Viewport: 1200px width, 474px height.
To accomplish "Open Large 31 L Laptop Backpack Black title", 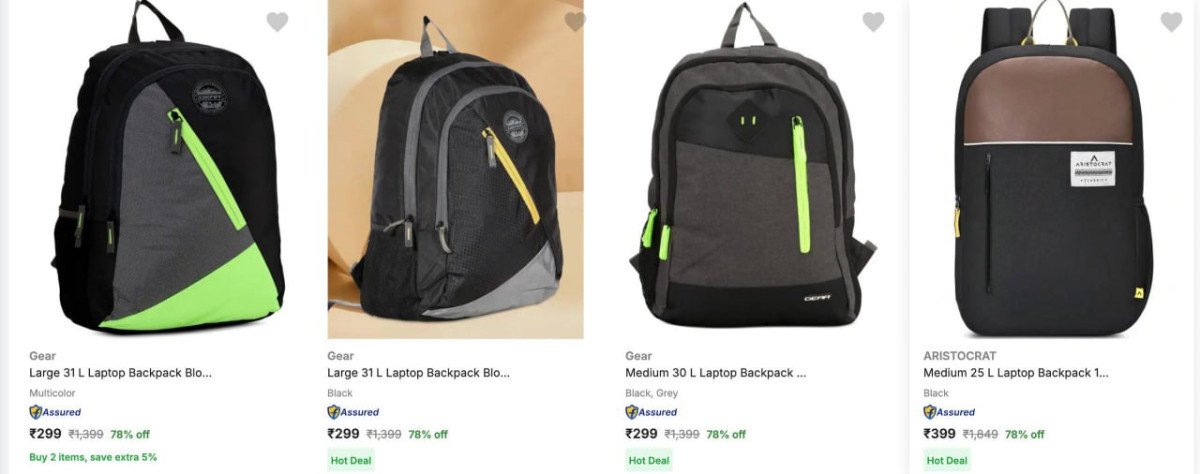I will click(418, 373).
